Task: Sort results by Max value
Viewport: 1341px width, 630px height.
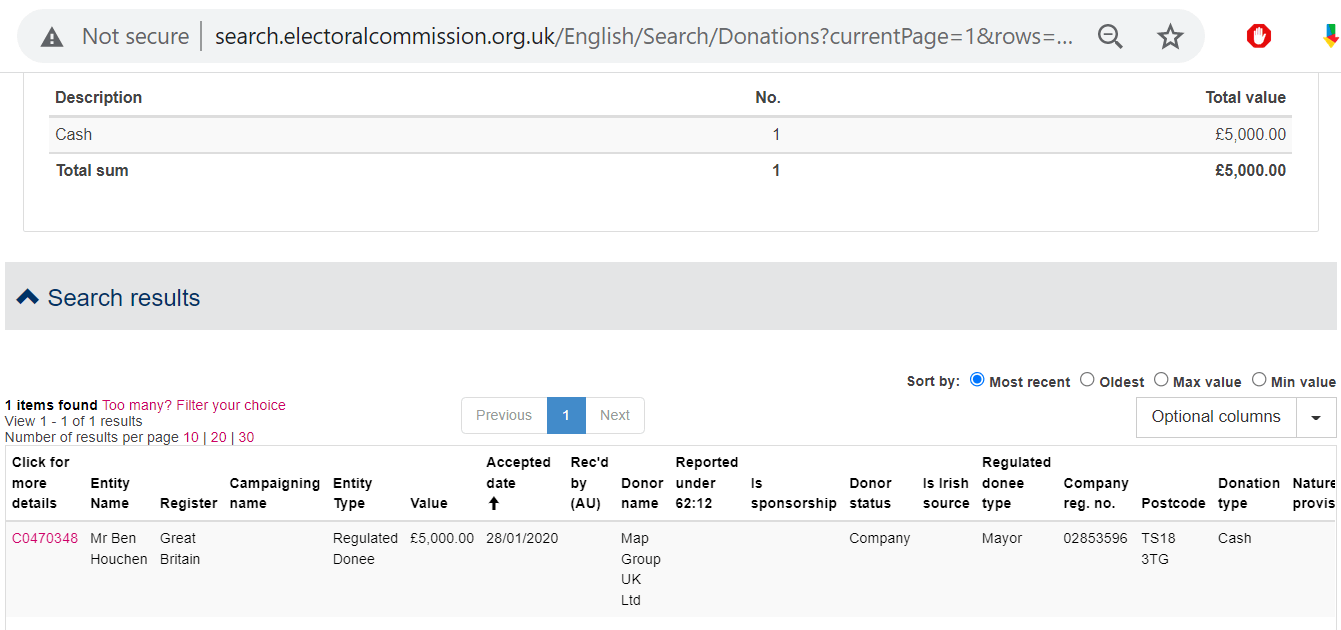Action: [1161, 380]
